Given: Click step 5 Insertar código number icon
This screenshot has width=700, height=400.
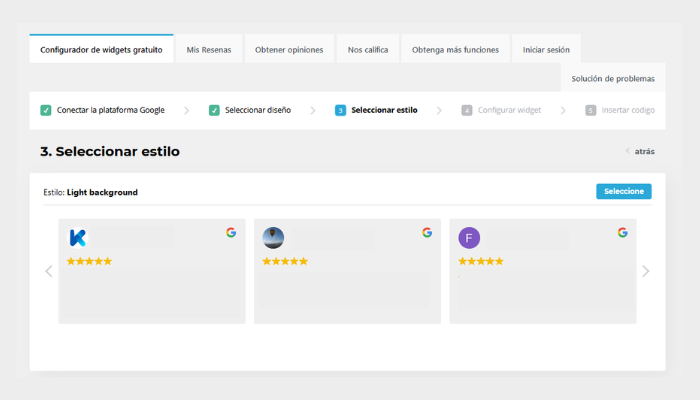Looking at the screenshot, I should [x=590, y=110].
